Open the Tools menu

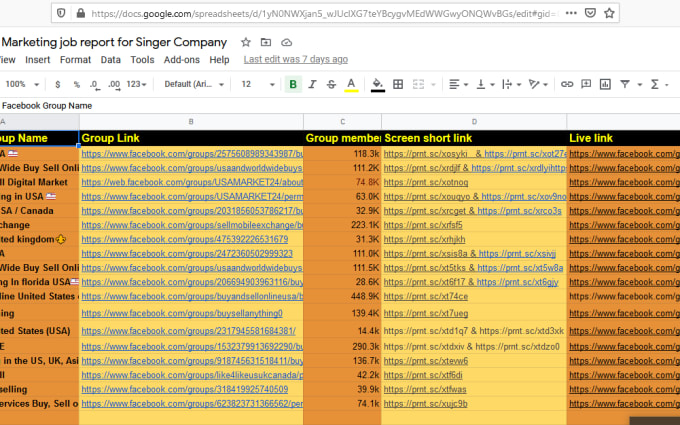click(142, 60)
